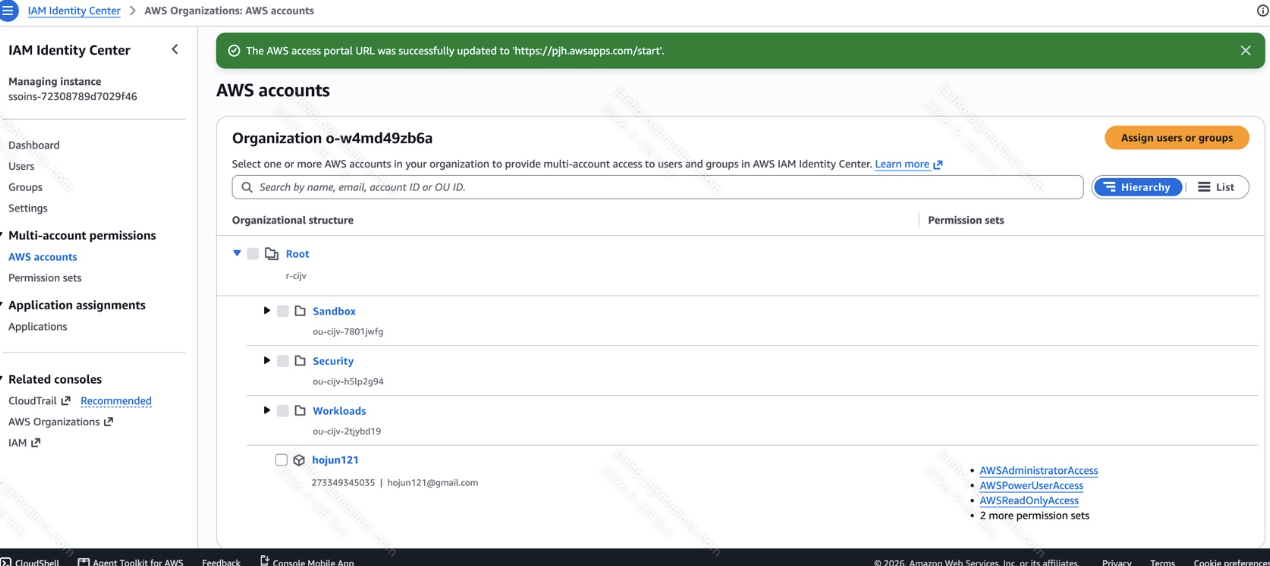The height and width of the screenshot is (566, 1270).
Task: Click the info icon at the top right
Action: [x=1262, y=11]
